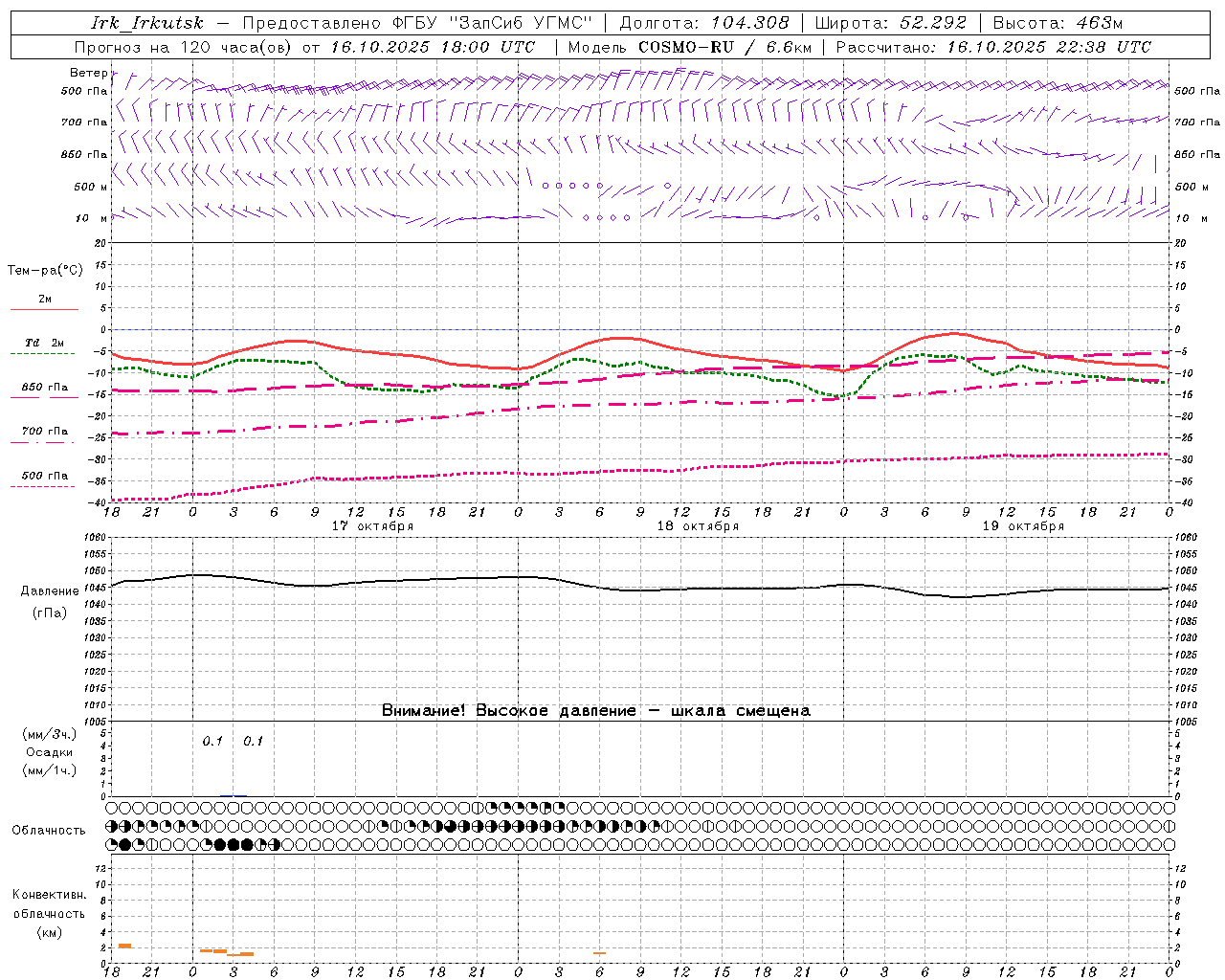Viewport: 1225px width, 980px height.
Task: Click the Осадки precipitation label
Action: pyautogui.click(x=49, y=752)
